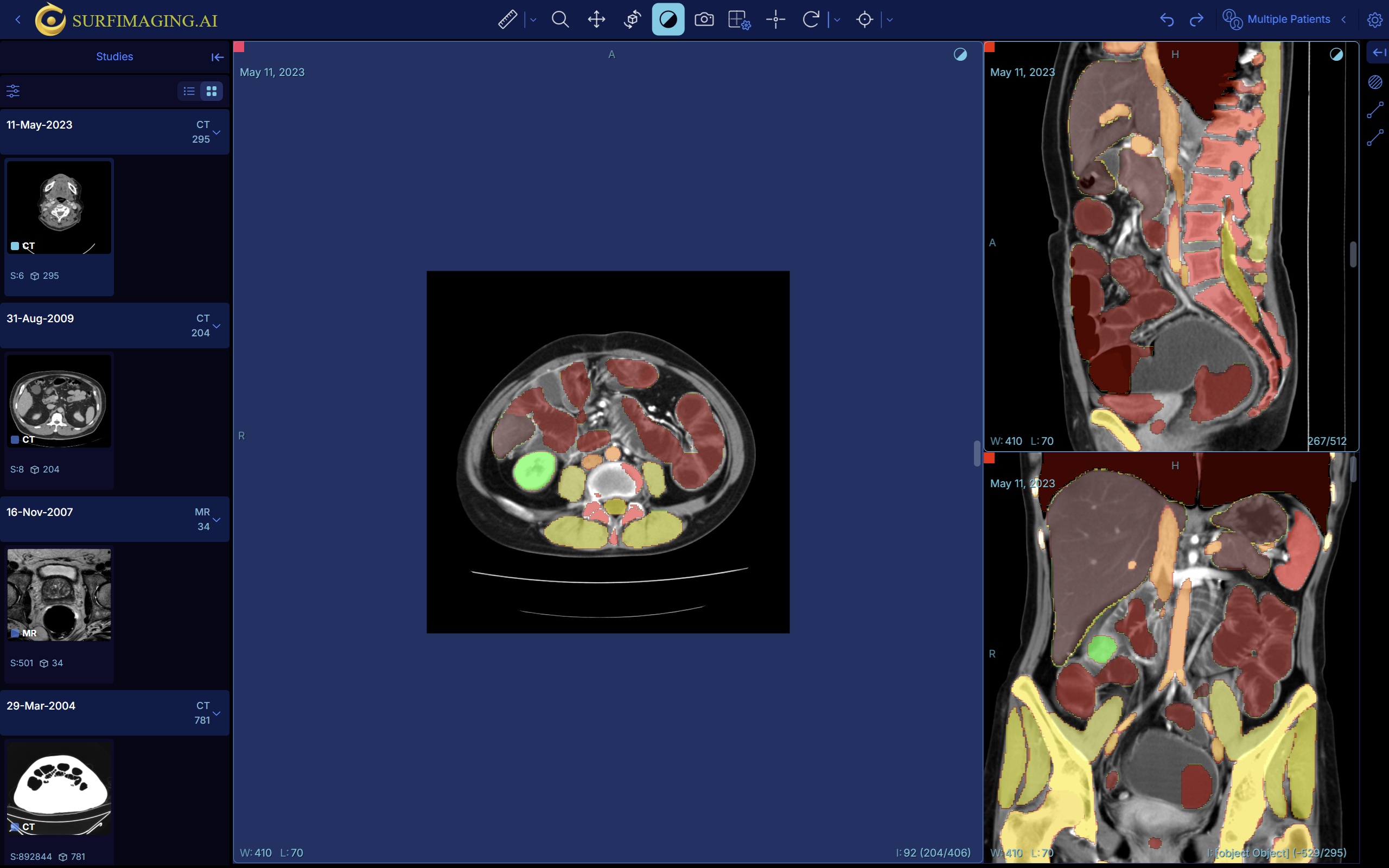The height and width of the screenshot is (868, 1389).
Task: Click the reset rotate icon
Action: pos(811,19)
